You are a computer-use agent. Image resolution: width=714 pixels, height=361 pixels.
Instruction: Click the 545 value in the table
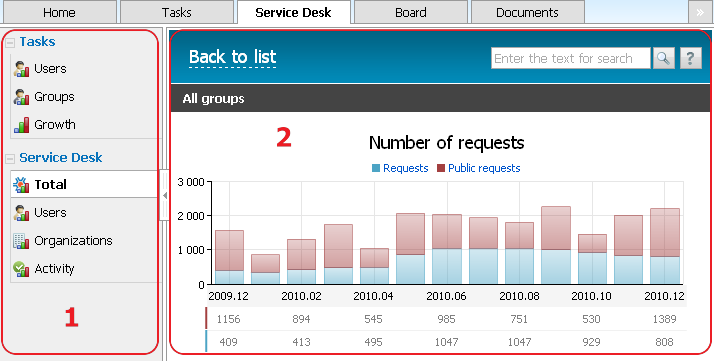(373, 319)
